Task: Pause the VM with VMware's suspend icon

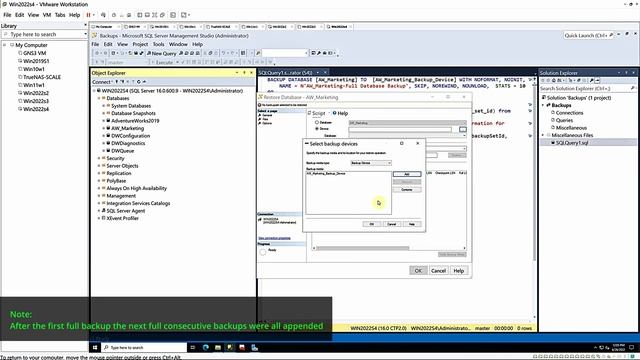Action: tap(88, 15)
